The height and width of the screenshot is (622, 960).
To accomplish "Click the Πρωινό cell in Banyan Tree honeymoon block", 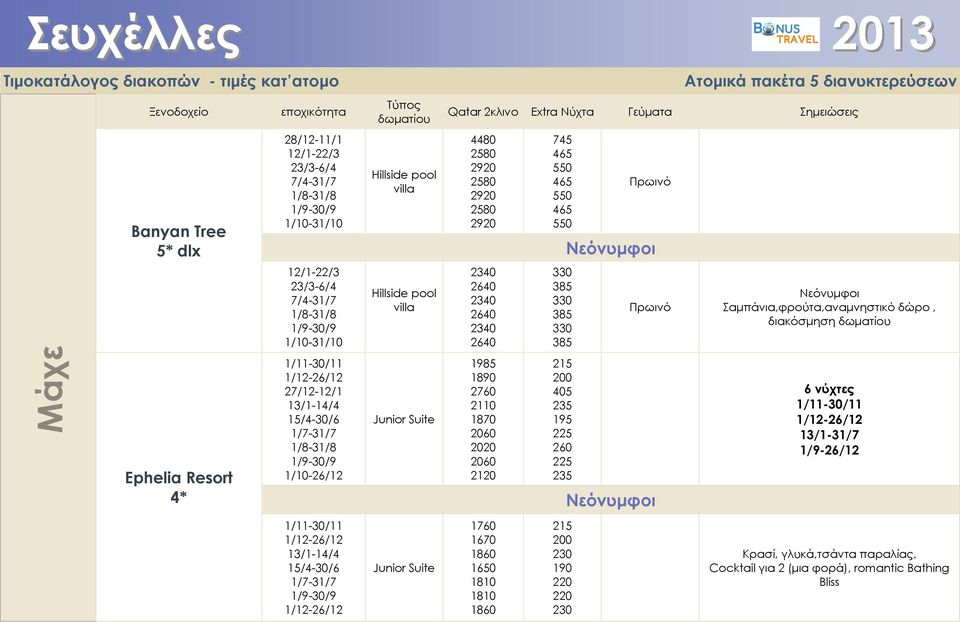I will (x=650, y=307).
